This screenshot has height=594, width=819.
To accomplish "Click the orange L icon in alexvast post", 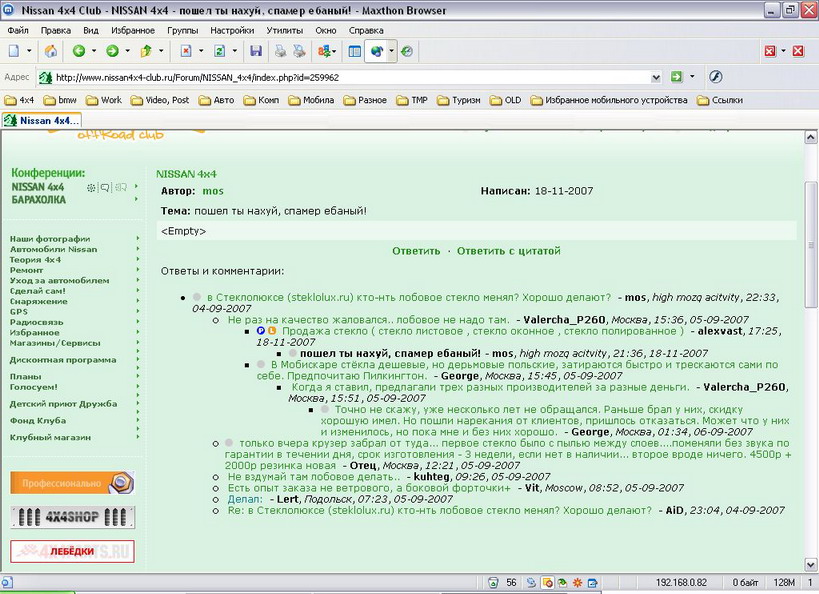I will coord(272,331).
